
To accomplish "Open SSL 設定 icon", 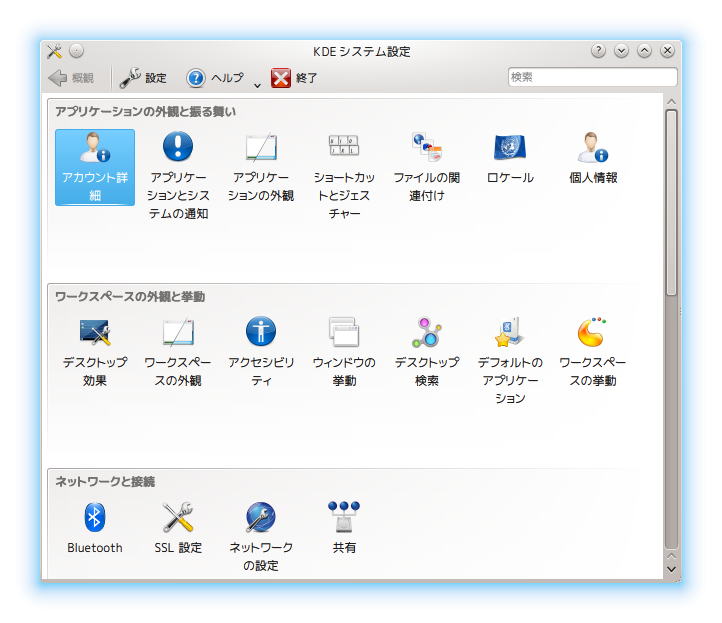I will click(177, 517).
